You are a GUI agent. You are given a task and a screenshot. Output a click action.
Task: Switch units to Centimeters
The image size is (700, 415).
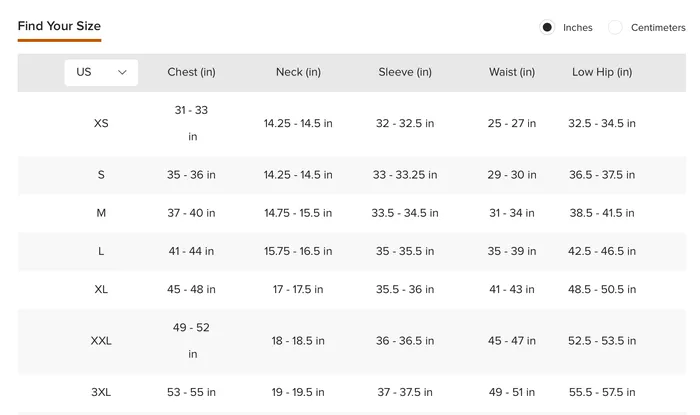coord(615,27)
